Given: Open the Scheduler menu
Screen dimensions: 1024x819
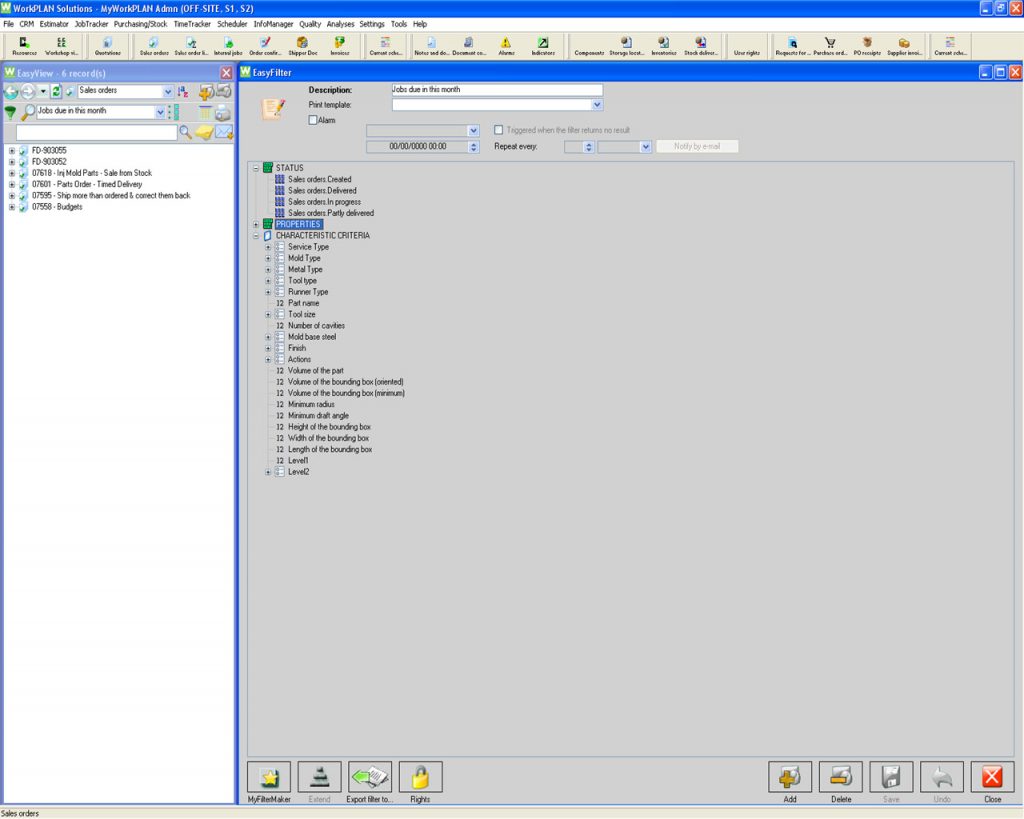Looking at the screenshot, I should 232,23.
